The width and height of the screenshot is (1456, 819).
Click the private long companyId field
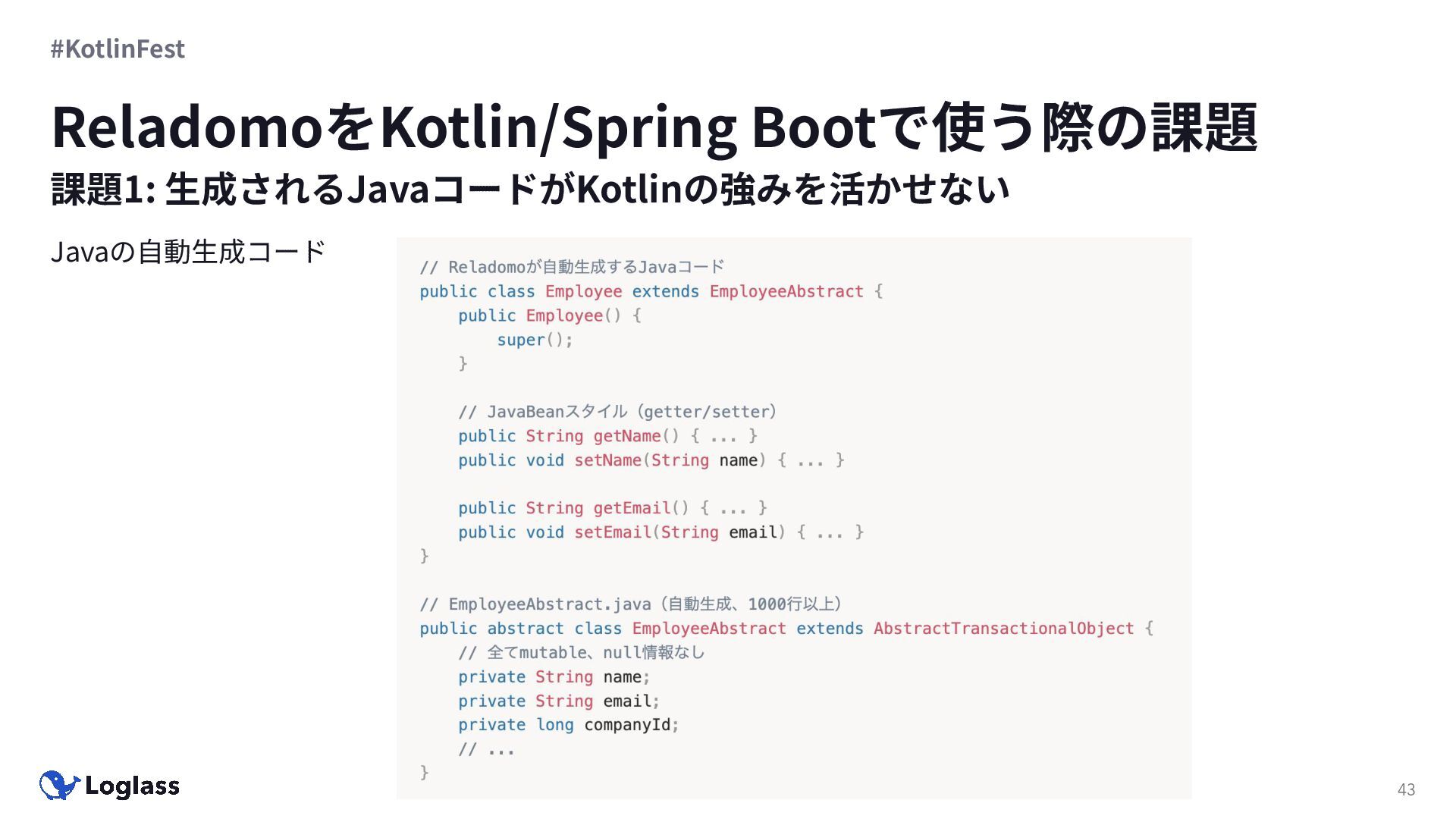tap(568, 725)
